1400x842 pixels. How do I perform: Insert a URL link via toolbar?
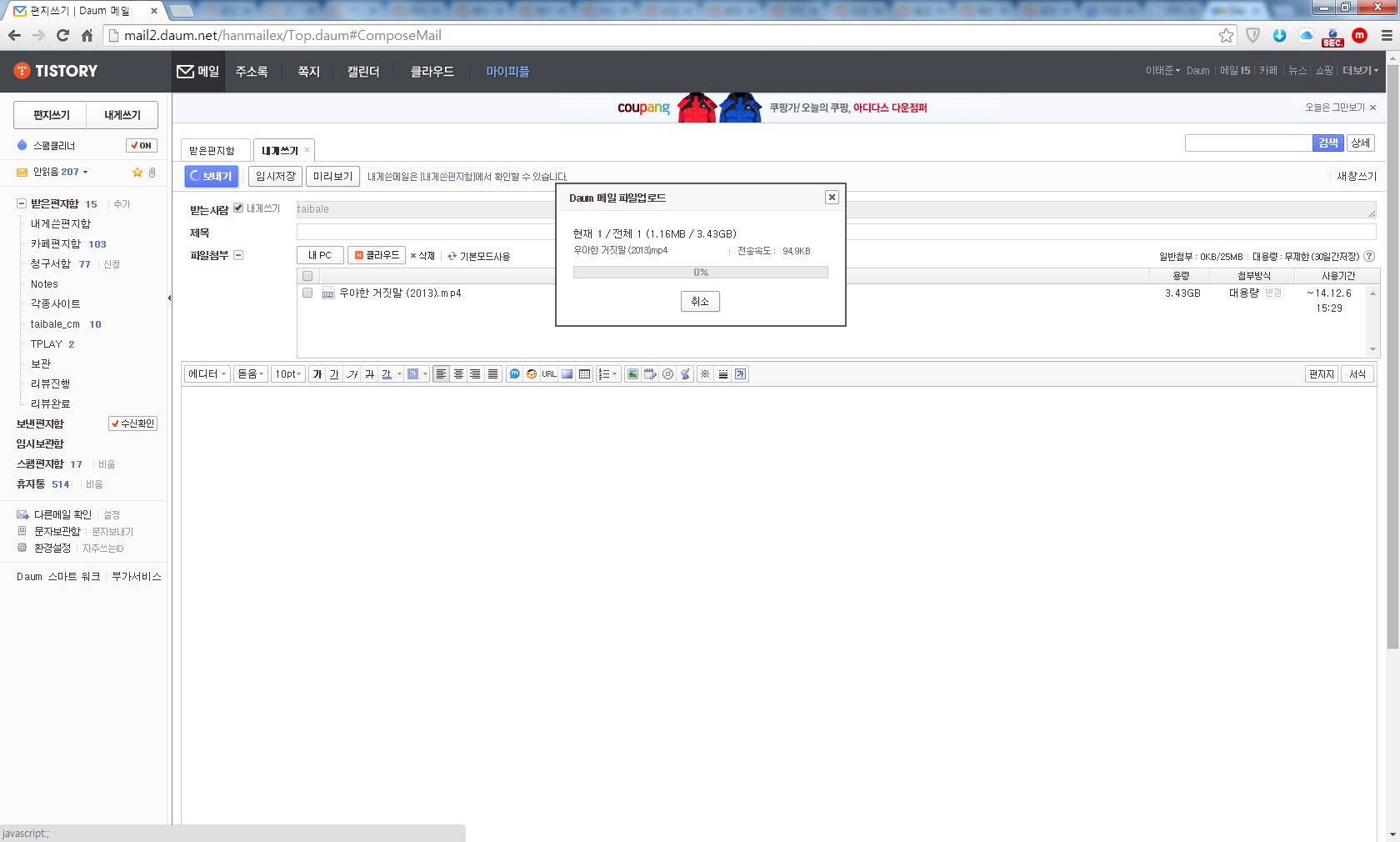pyautogui.click(x=549, y=374)
